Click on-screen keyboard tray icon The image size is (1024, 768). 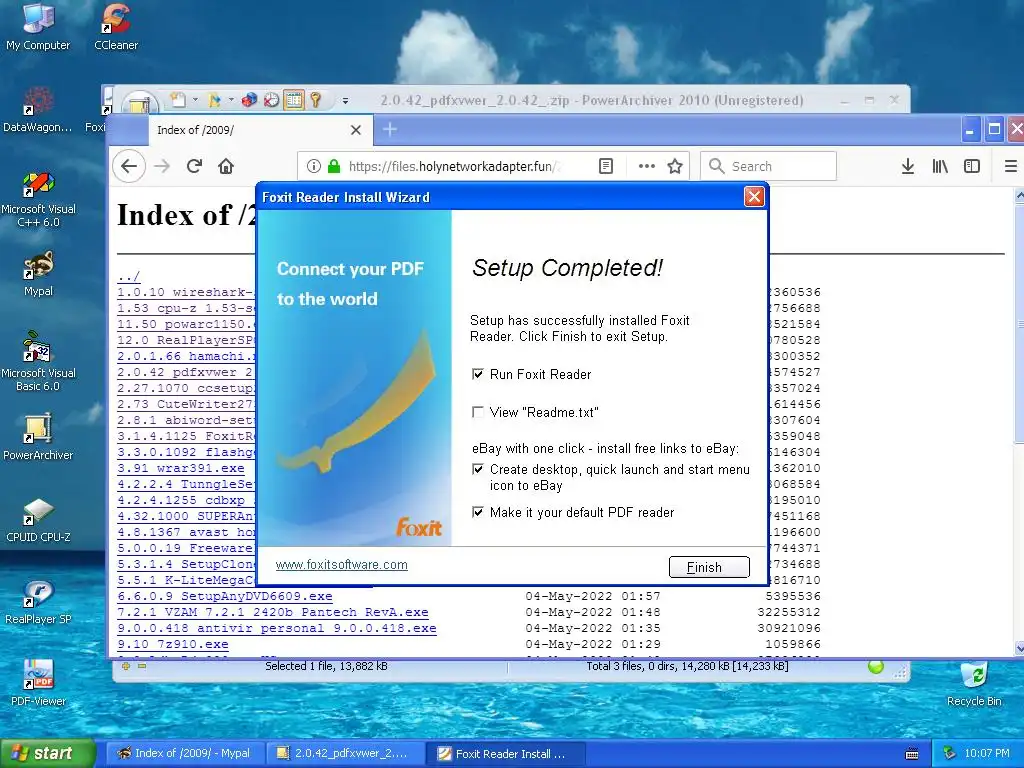[912, 754]
